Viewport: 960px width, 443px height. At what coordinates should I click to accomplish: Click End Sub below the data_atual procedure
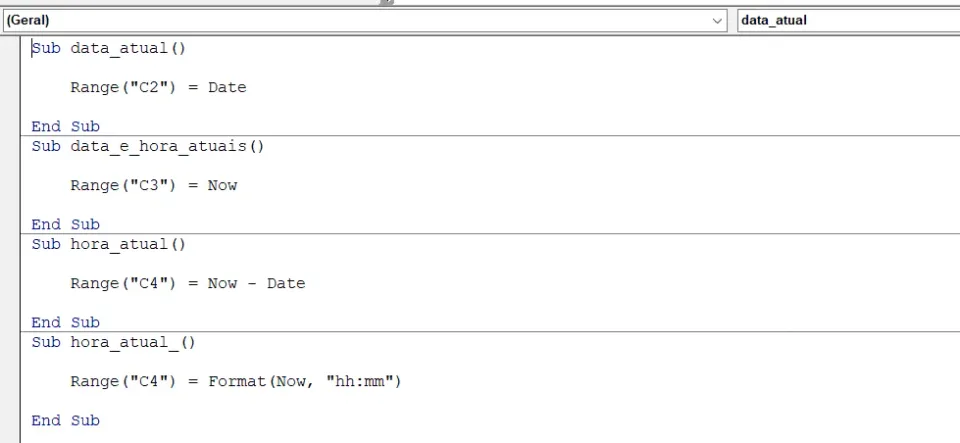(x=66, y=126)
